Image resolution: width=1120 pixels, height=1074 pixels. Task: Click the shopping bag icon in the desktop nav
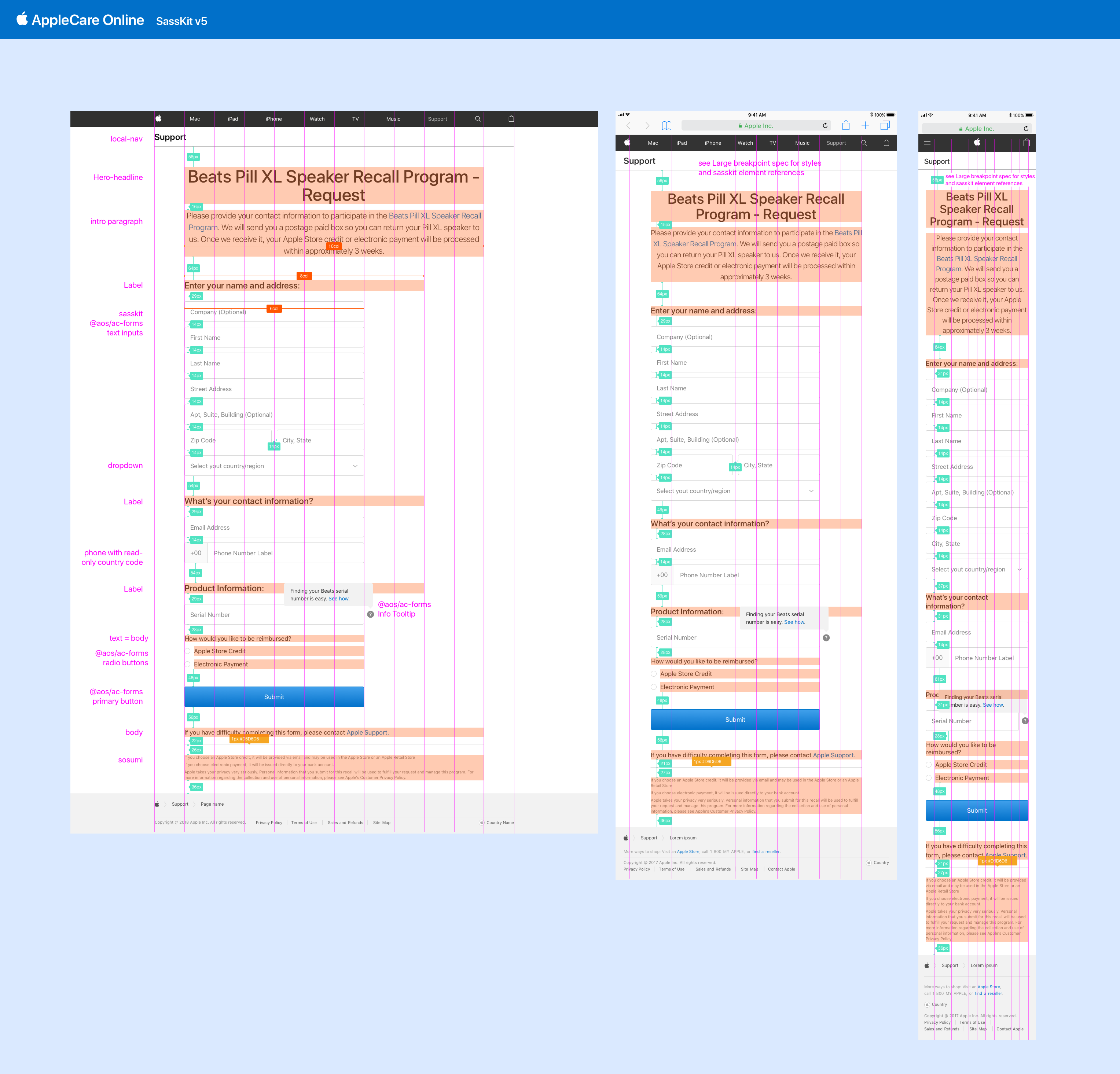(511, 119)
